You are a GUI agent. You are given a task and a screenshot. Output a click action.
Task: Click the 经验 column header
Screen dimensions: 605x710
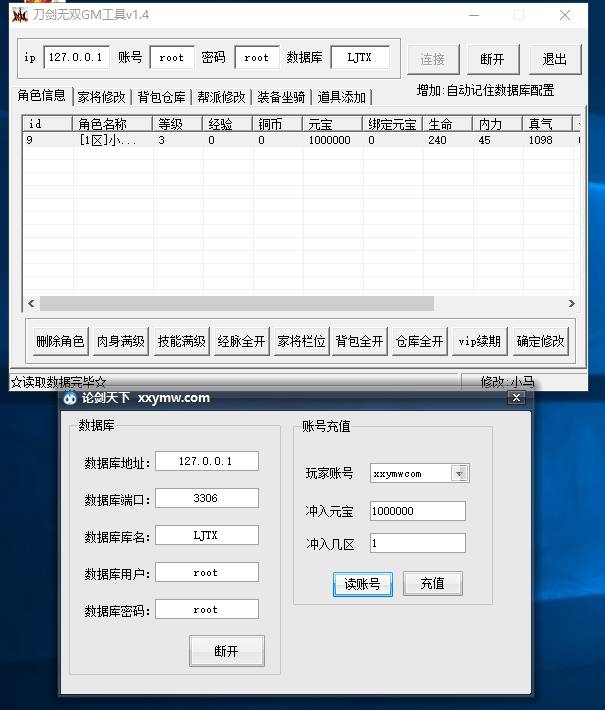tap(228, 124)
